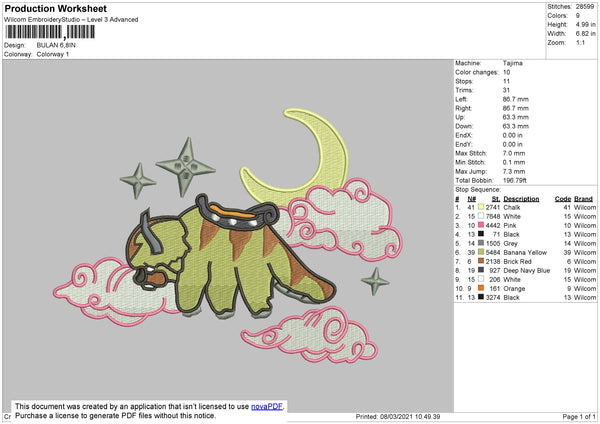The width and height of the screenshot is (600, 424).
Task: Click the Width value '6.82 in'
Action: (585, 34)
